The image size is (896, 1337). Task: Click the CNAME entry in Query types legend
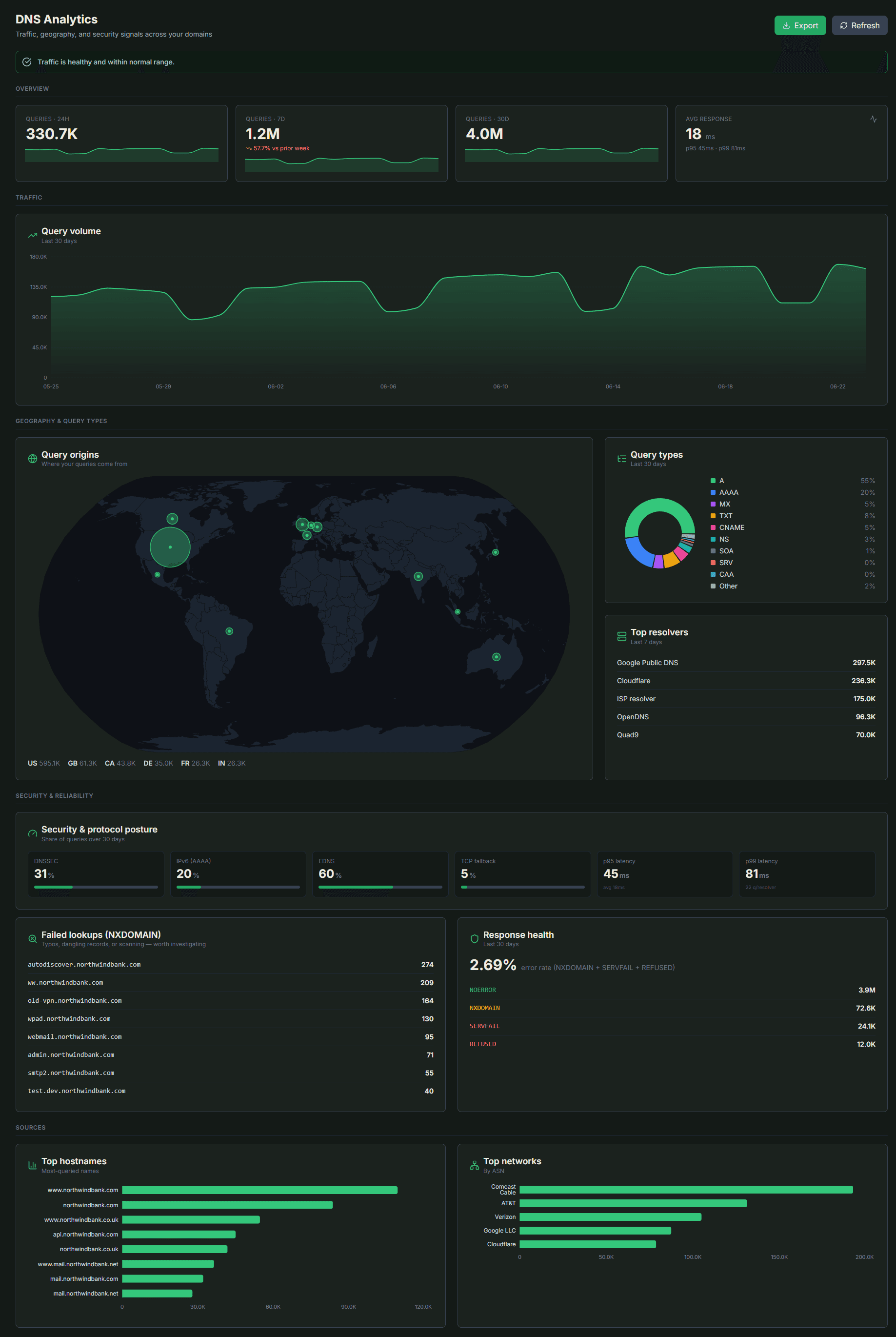[x=793, y=527]
